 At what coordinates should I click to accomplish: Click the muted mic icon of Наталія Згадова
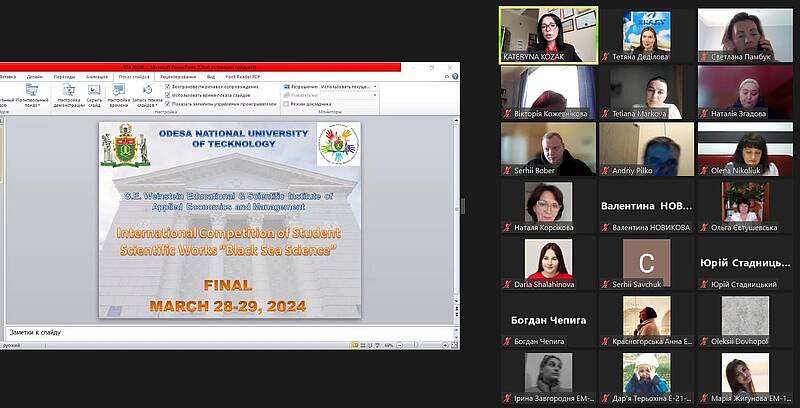(704, 114)
